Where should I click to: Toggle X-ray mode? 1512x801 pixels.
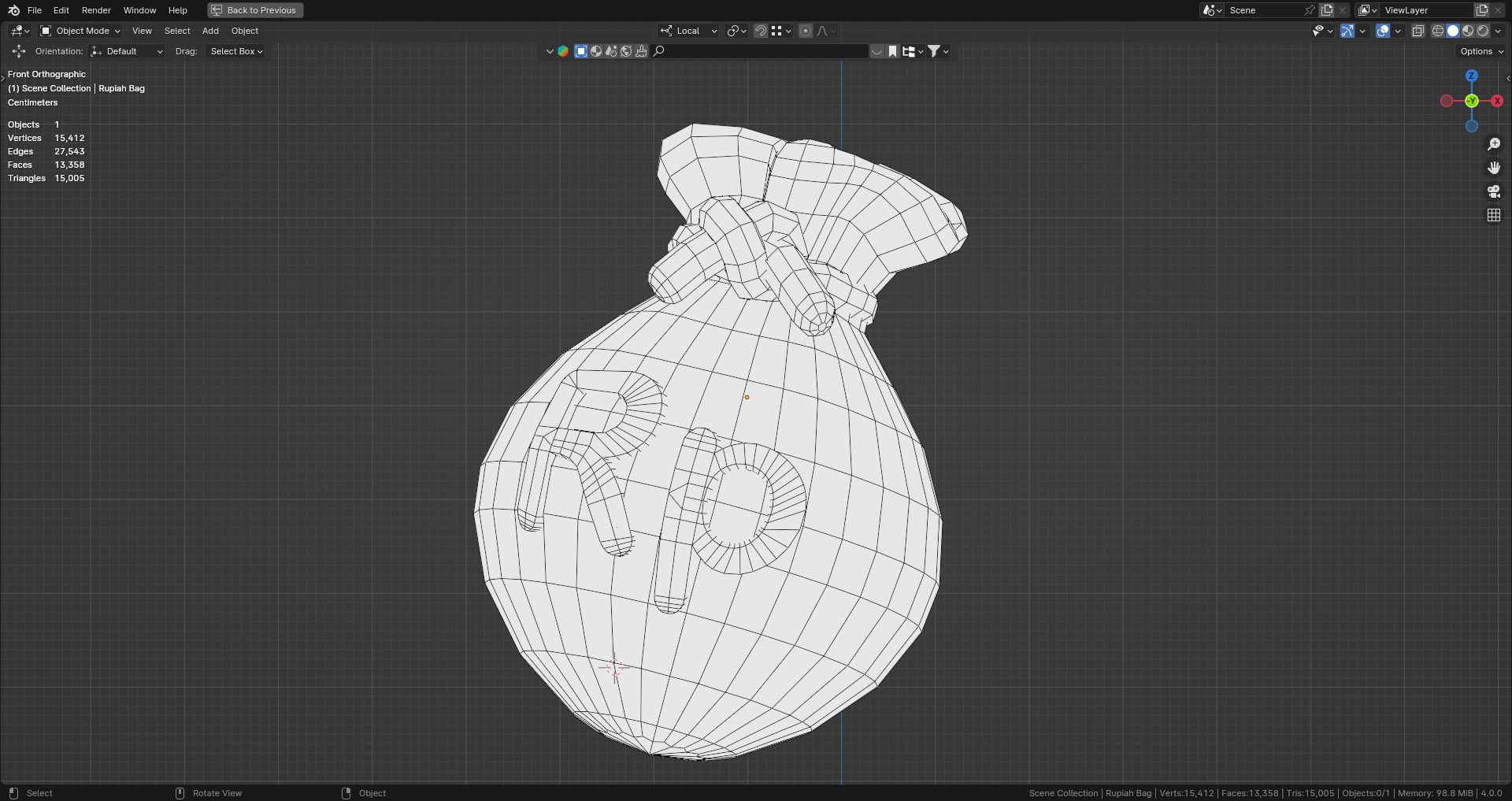pos(1417,31)
